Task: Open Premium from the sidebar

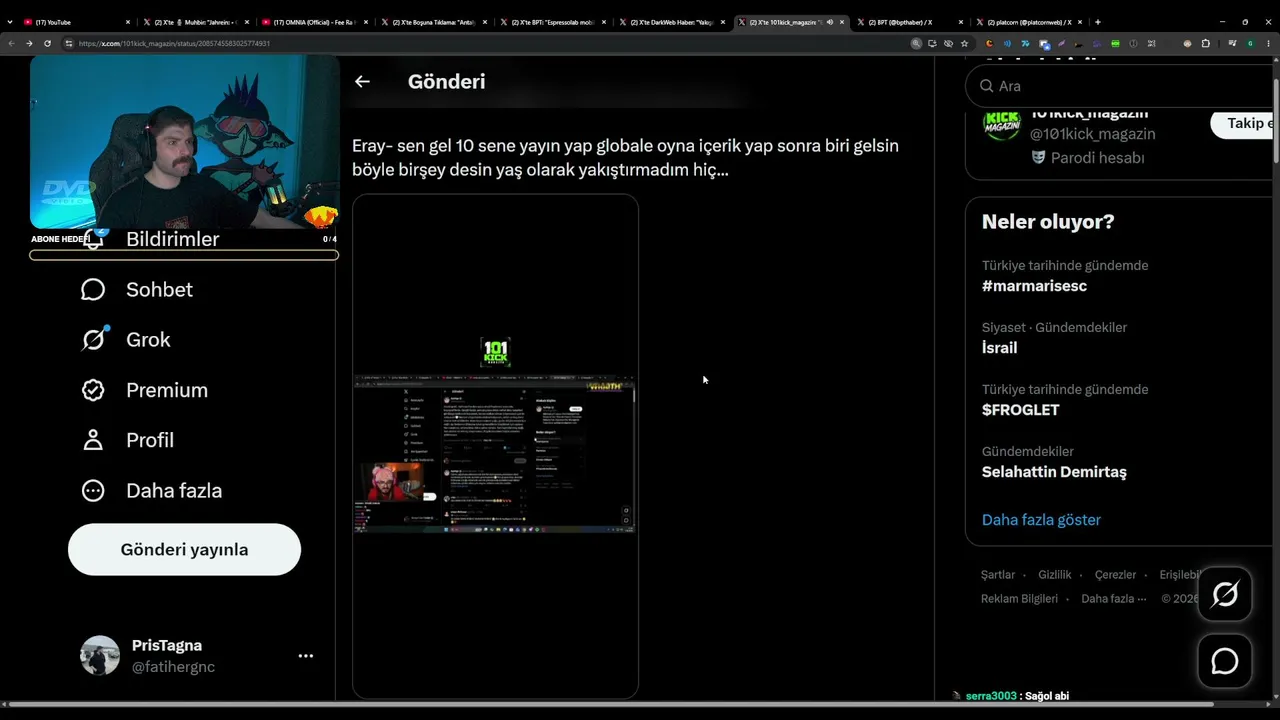Action: click(144, 390)
